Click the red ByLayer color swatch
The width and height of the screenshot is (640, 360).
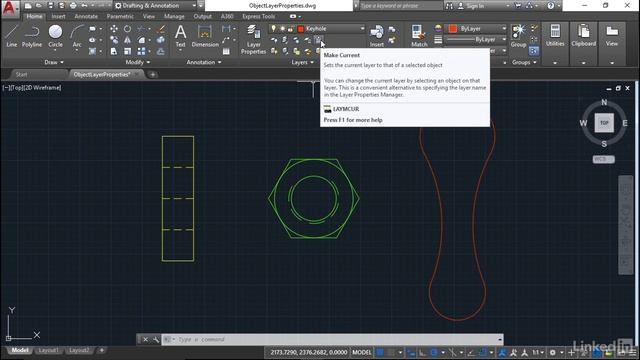(453, 29)
